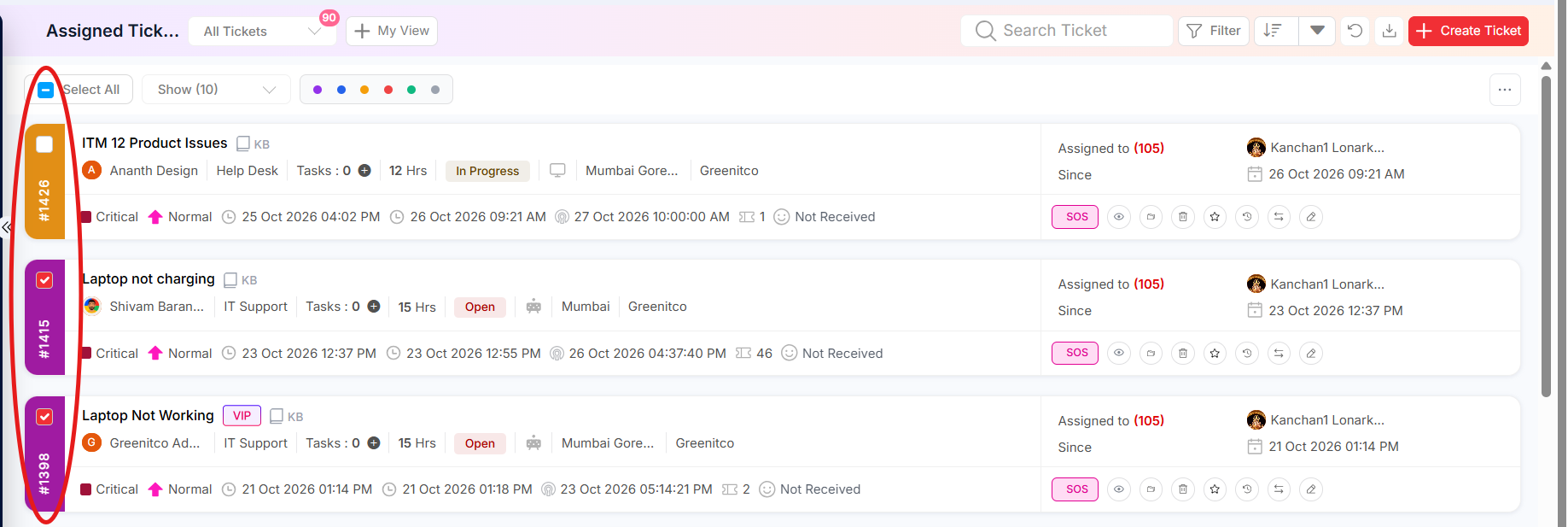Click the Create Ticket button
The image size is (1568, 527).
point(1468,31)
